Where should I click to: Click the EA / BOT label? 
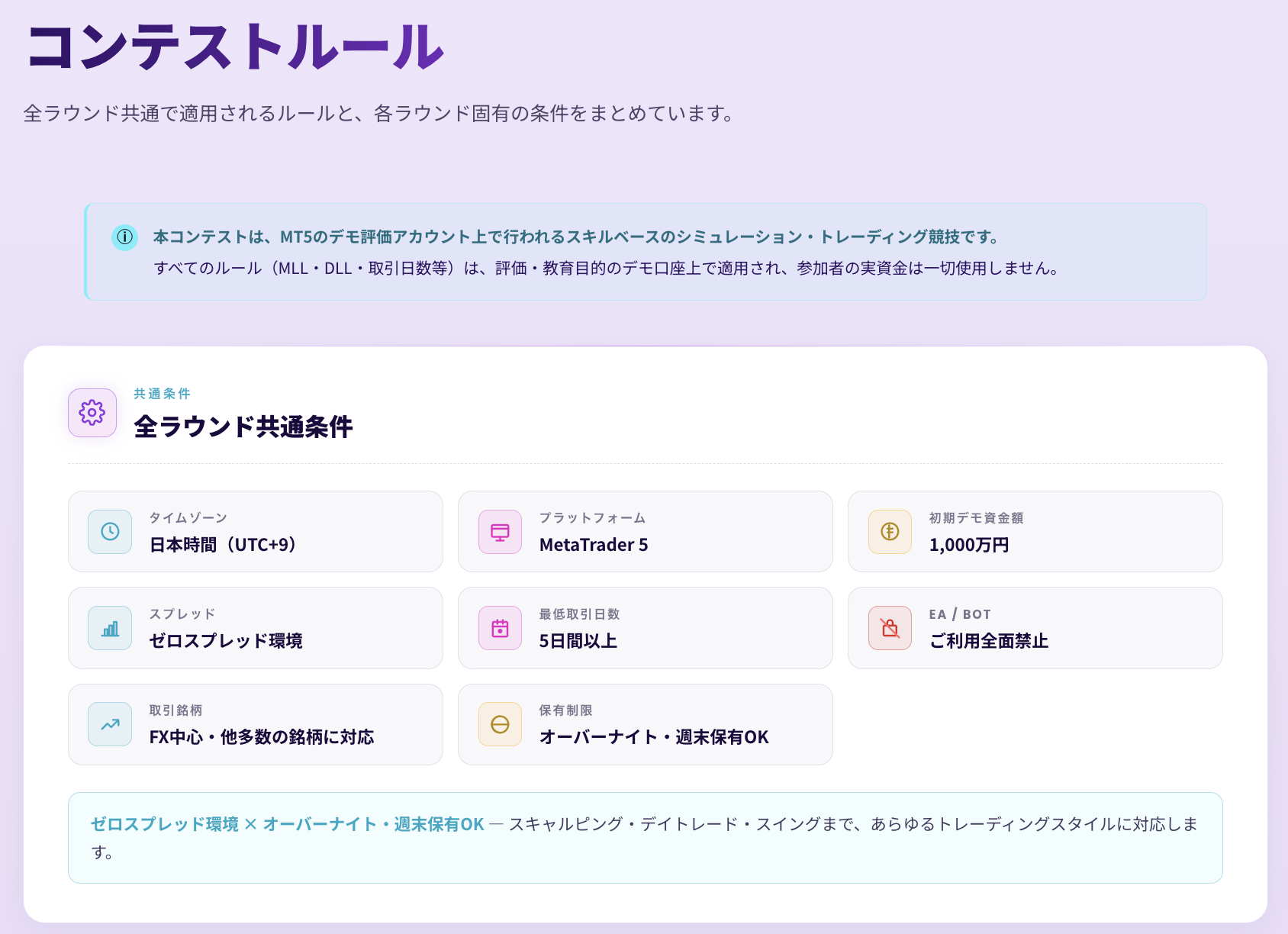coord(960,614)
